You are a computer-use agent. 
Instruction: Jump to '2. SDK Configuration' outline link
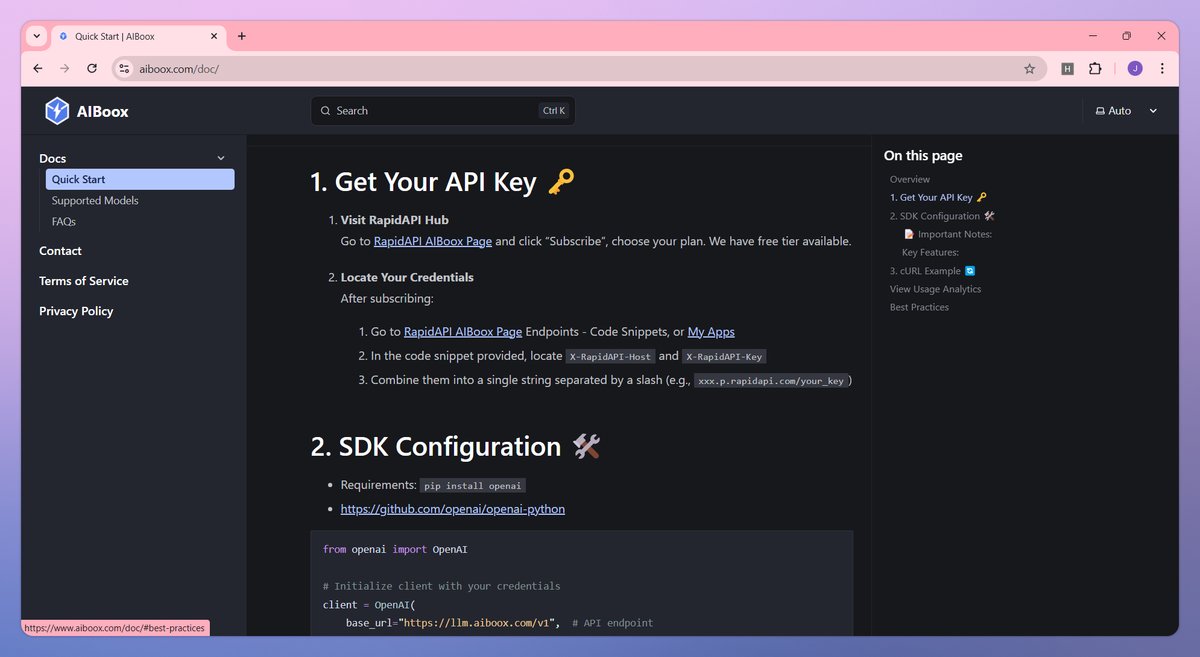click(942, 216)
